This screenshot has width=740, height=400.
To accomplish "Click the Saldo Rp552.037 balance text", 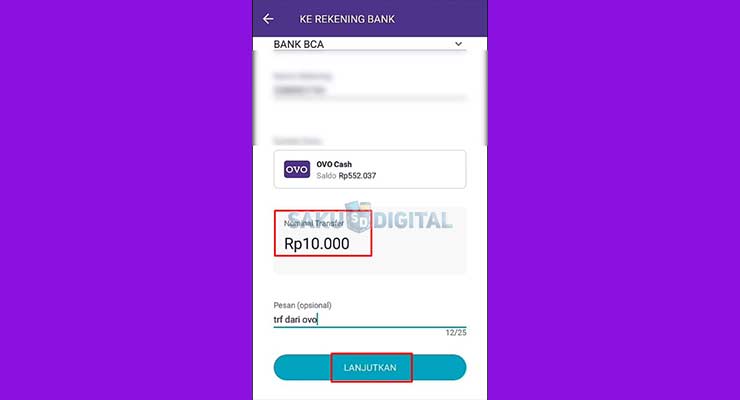I will (346, 175).
